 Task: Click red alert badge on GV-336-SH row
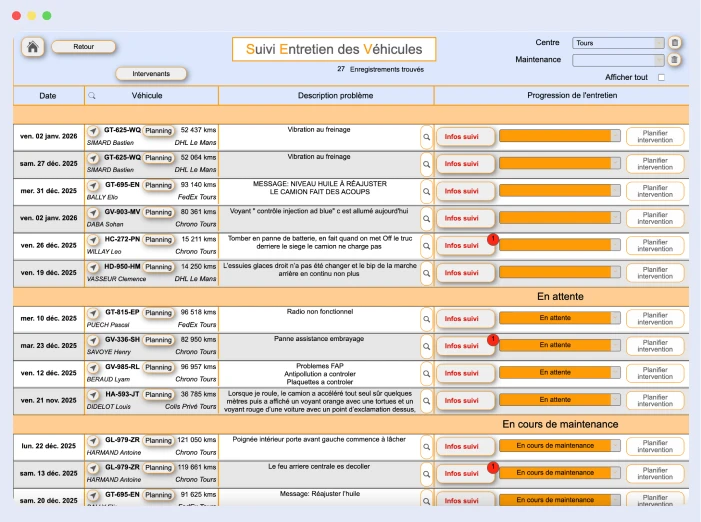(493, 340)
